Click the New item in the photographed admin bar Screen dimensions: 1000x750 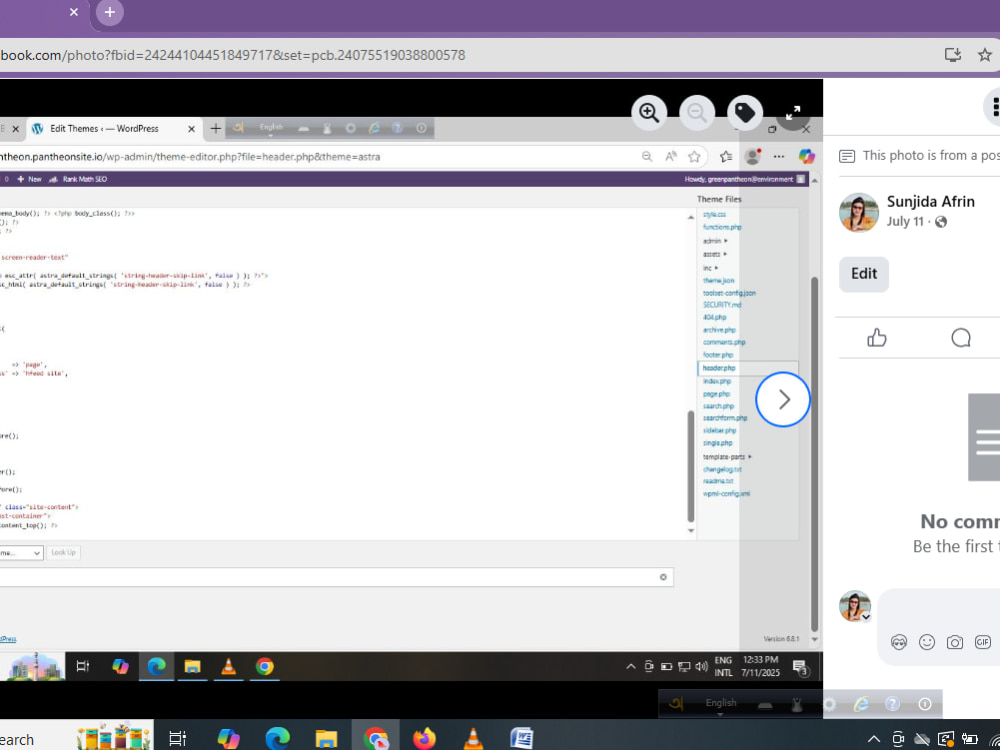tap(30, 179)
